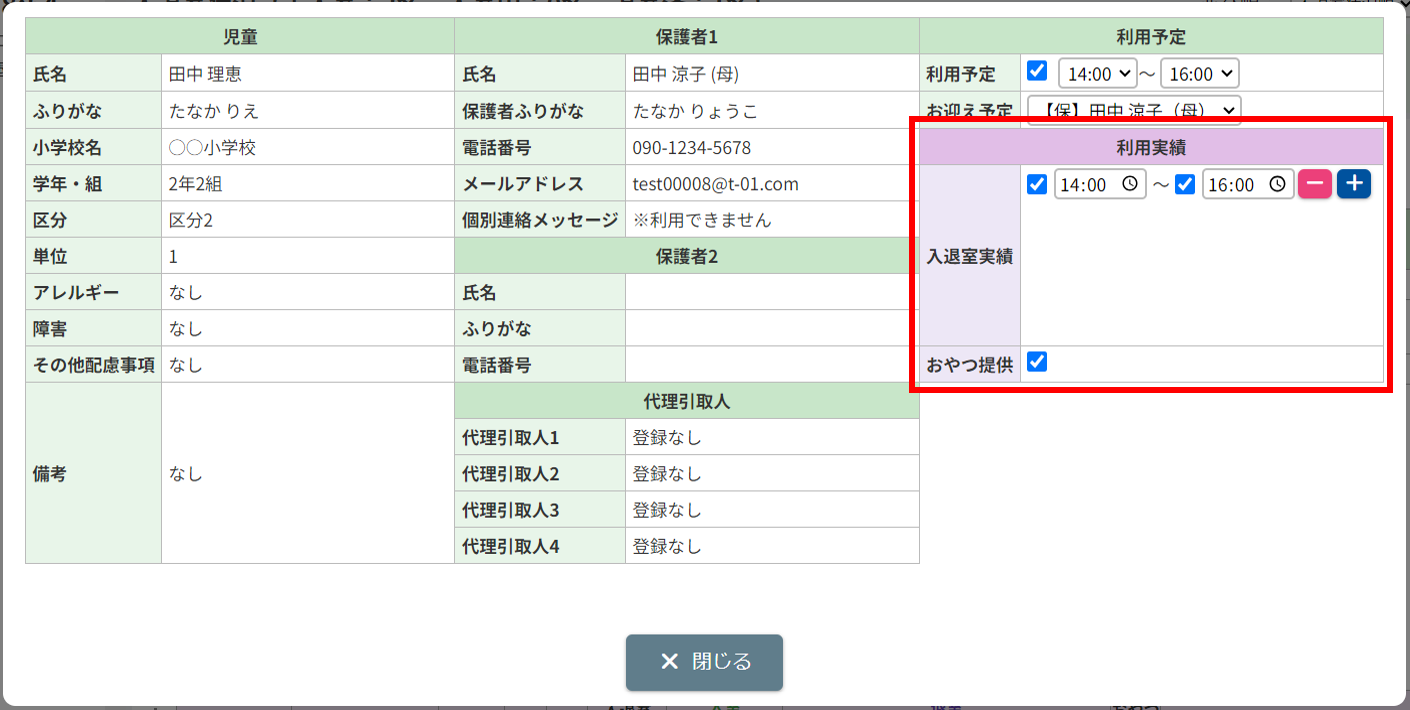The image size is (1410, 710).
Task: Click the 閉じる close button
Action: click(704, 662)
